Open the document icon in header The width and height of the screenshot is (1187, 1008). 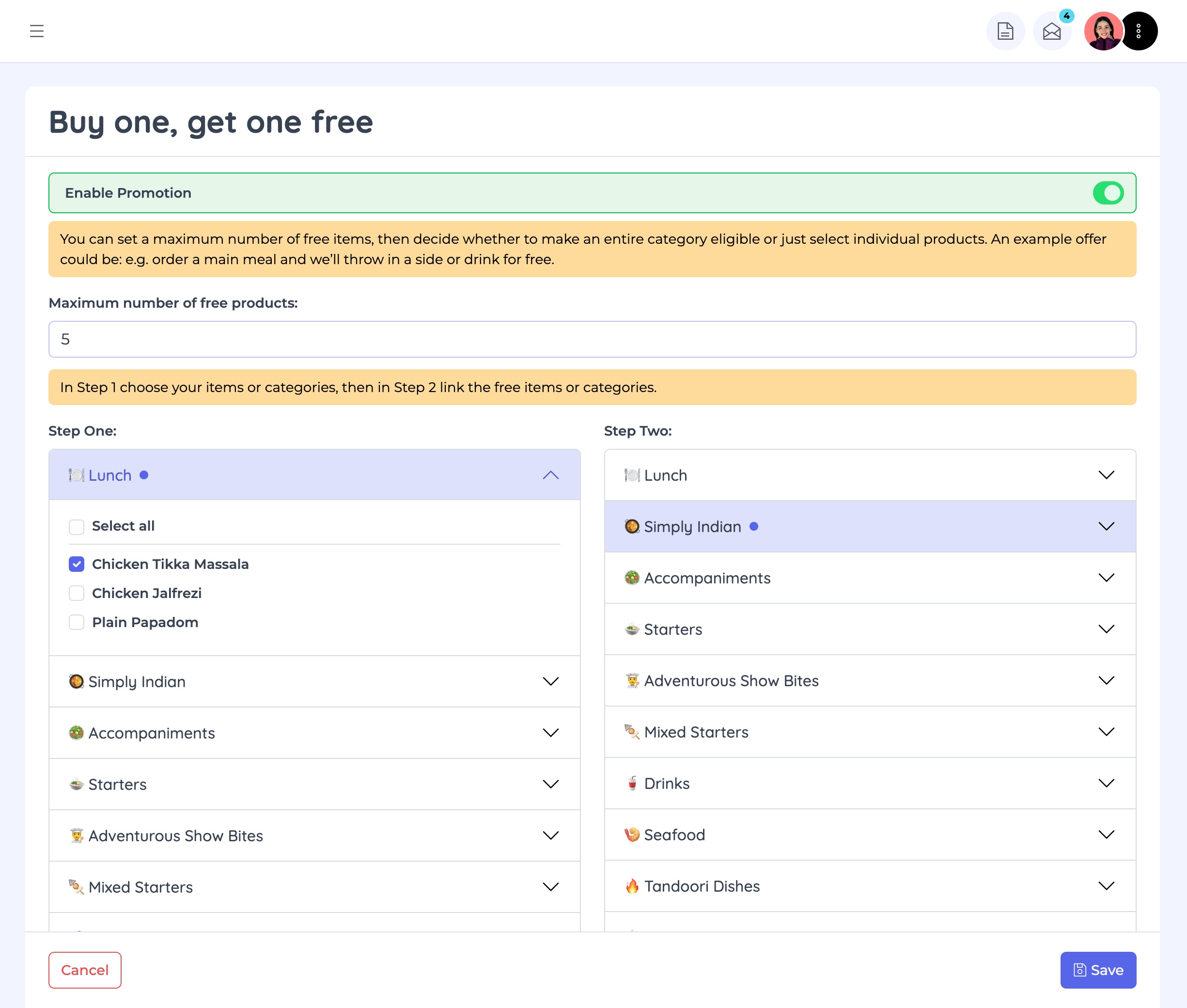(1005, 31)
